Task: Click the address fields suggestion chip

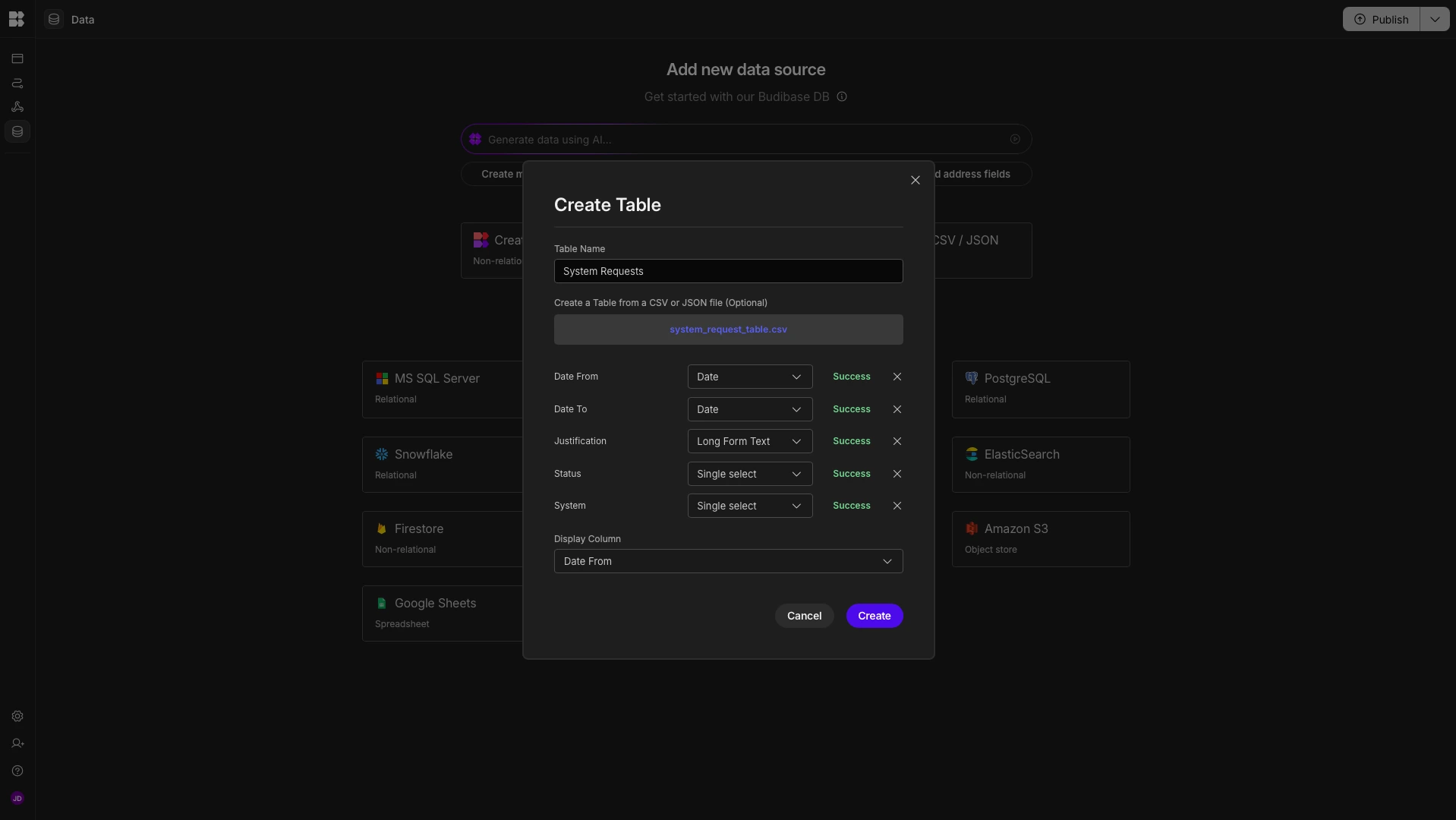Action: 982,174
